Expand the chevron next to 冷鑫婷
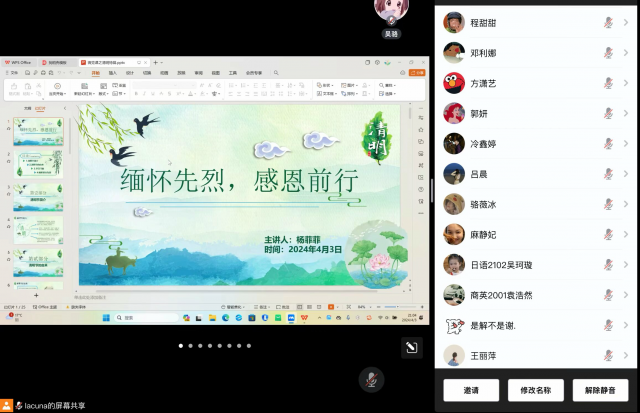The image size is (640, 413). 625,144
